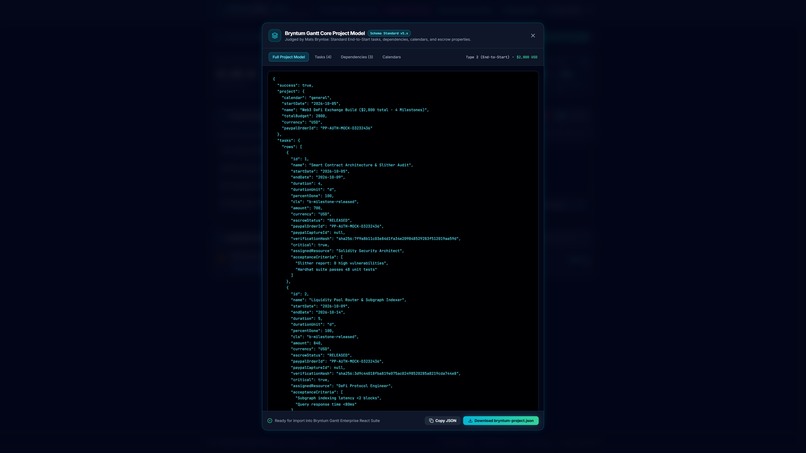Click the "Hardhat suite passes 48 unit tests" line
Screen dimensions: 806x453
pos(336,269)
